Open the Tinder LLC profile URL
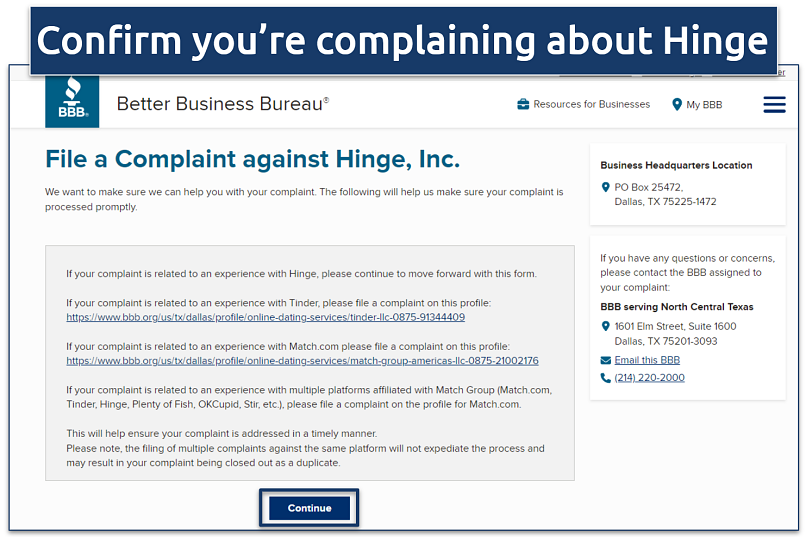The width and height of the screenshot is (806, 537). coord(266,317)
